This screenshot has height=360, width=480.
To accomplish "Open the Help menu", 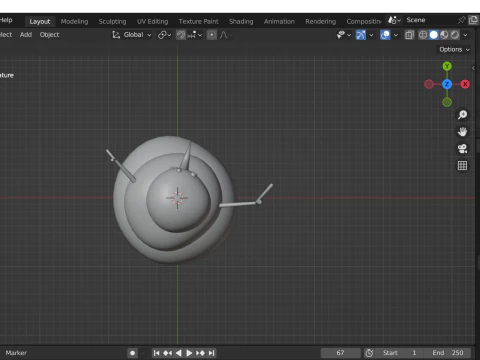I will pyautogui.click(x=6, y=20).
